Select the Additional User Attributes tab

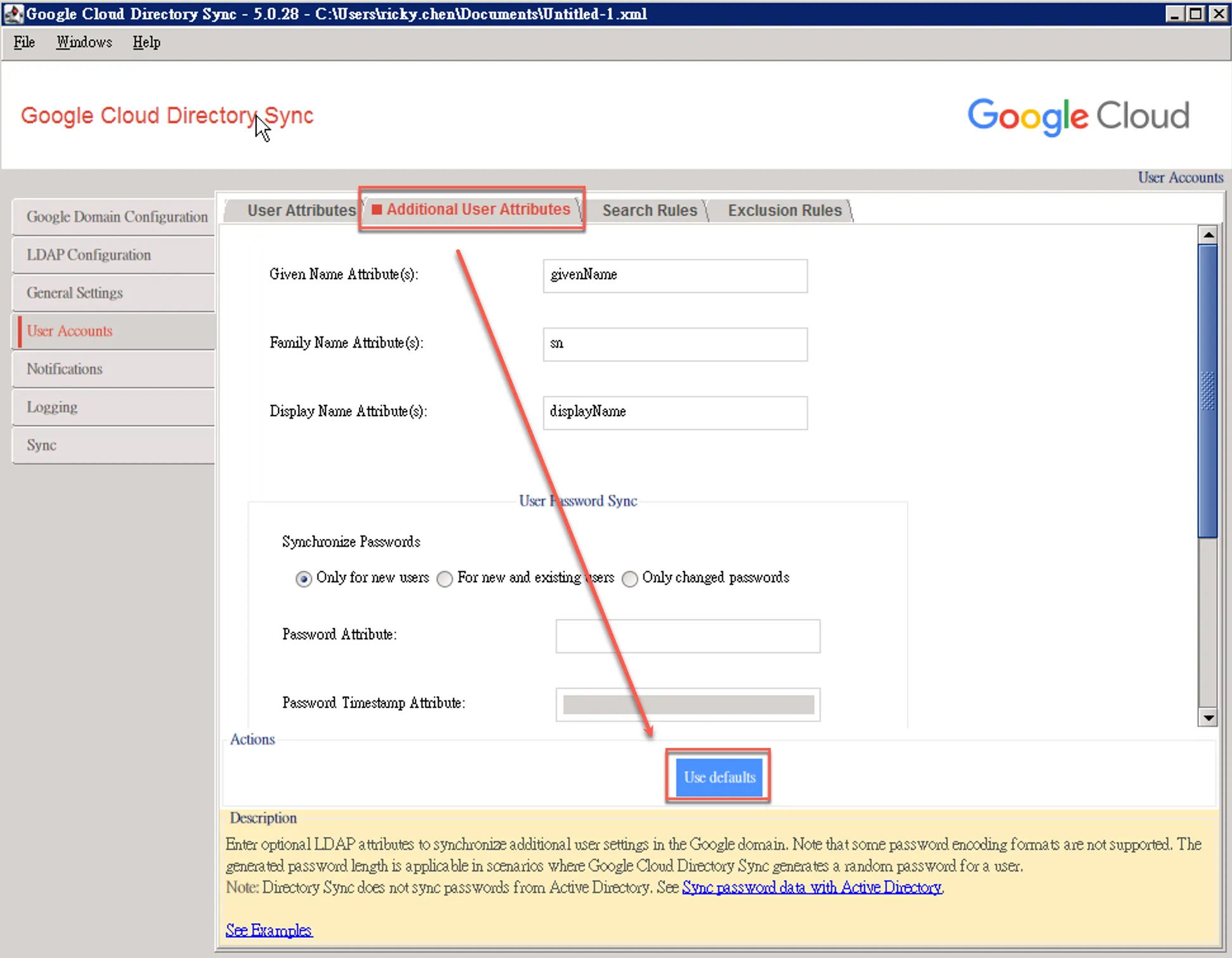tap(473, 209)
